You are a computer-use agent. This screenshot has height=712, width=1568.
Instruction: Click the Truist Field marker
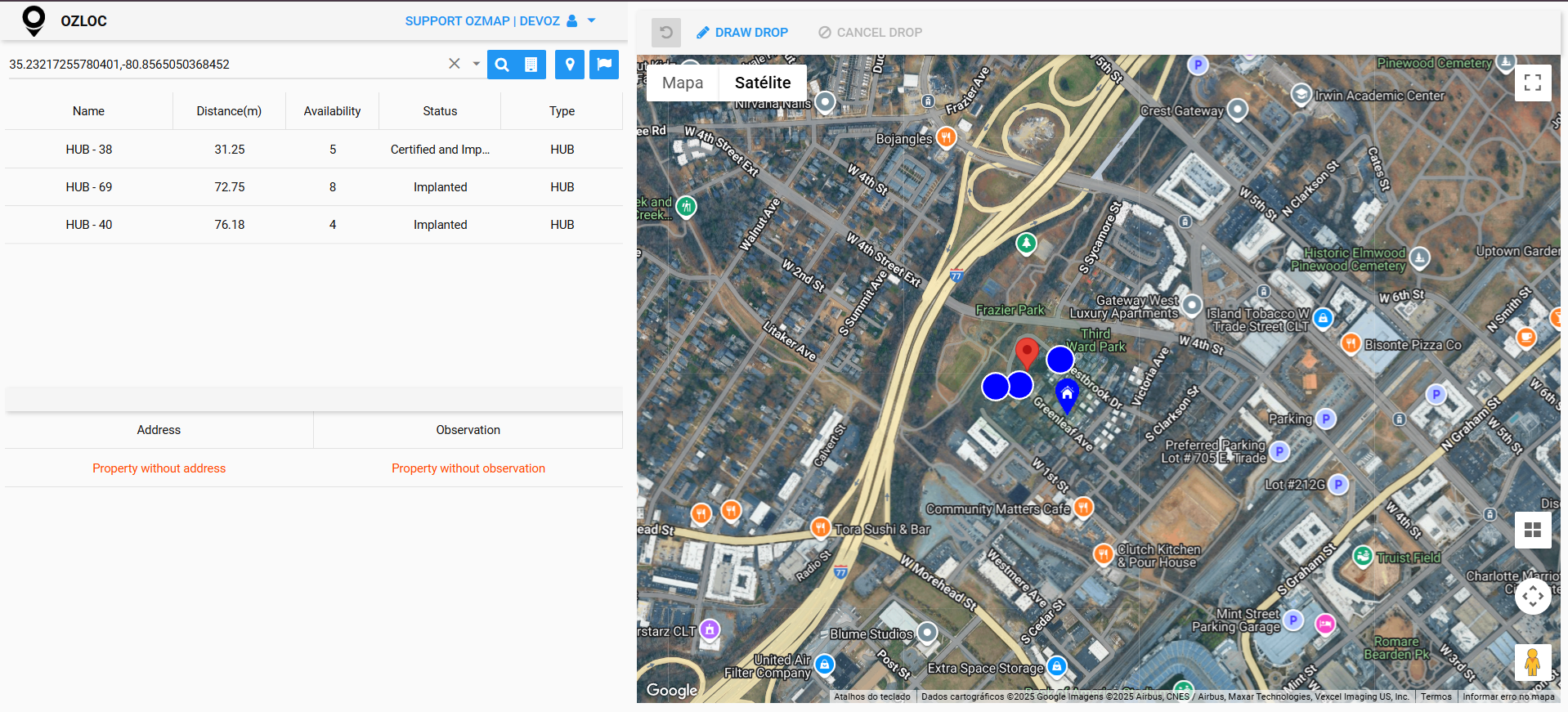[1363, 556]
